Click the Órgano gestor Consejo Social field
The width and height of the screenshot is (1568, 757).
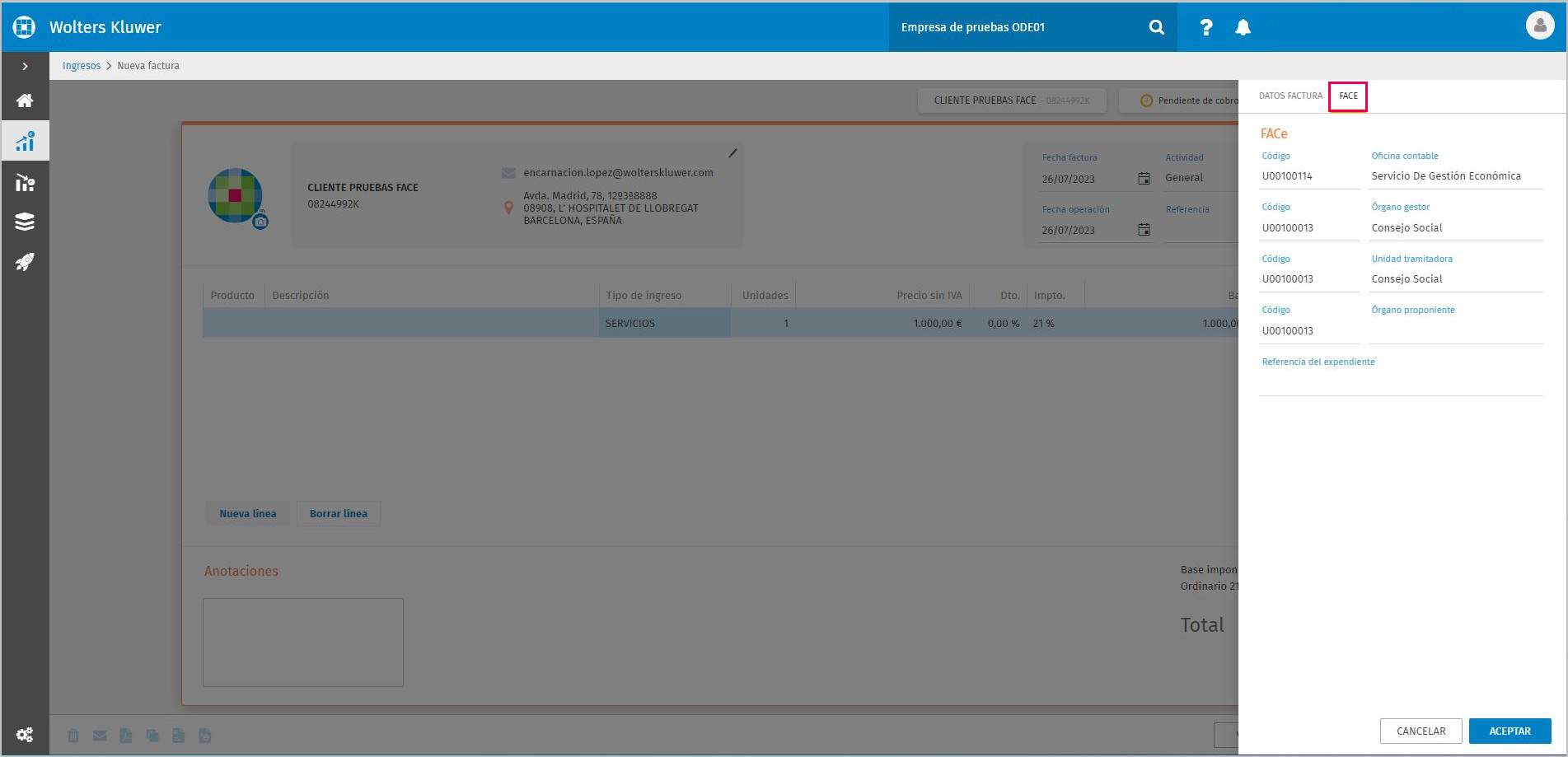point(1456,228)
